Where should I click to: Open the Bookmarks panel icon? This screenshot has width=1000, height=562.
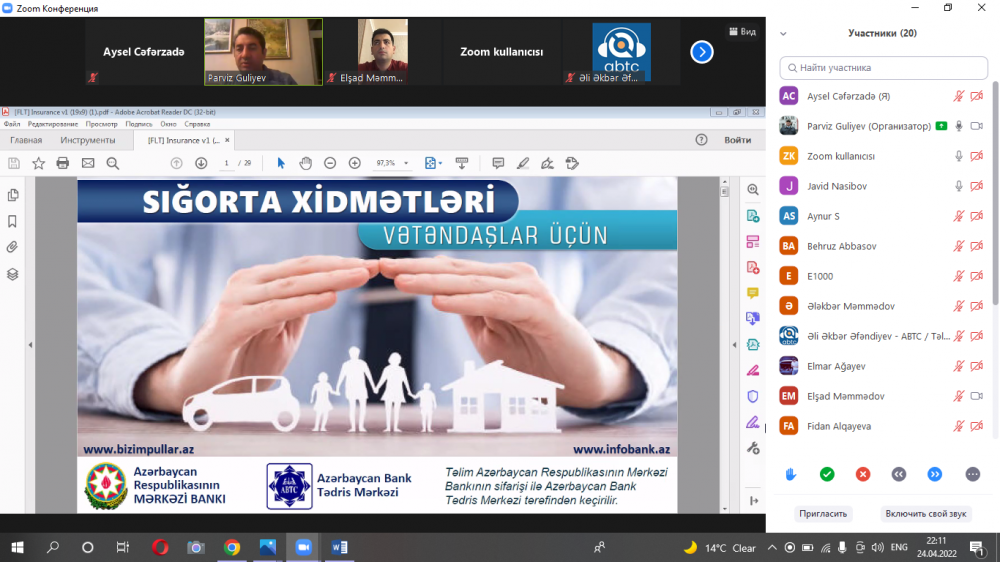tap(13, 221)
